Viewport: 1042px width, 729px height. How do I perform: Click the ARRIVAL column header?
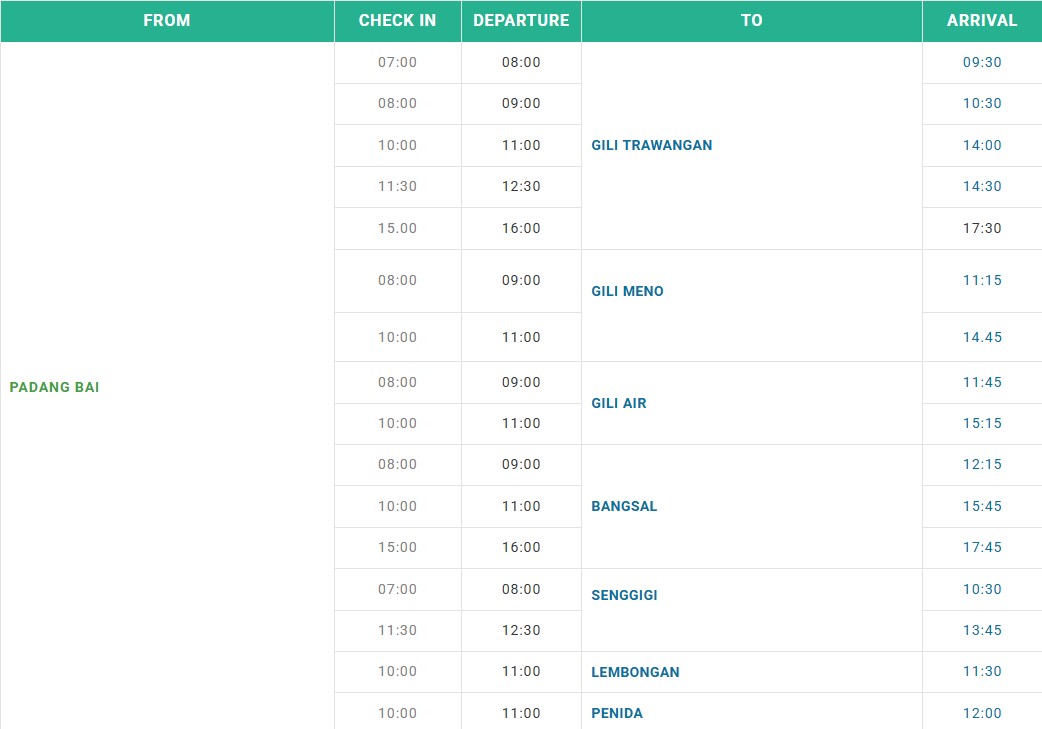(981, 20)
